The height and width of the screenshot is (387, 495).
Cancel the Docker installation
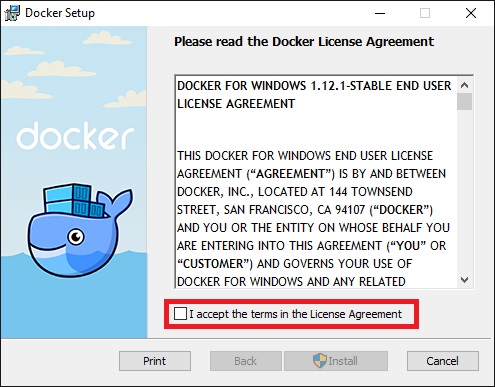point(443,361)
